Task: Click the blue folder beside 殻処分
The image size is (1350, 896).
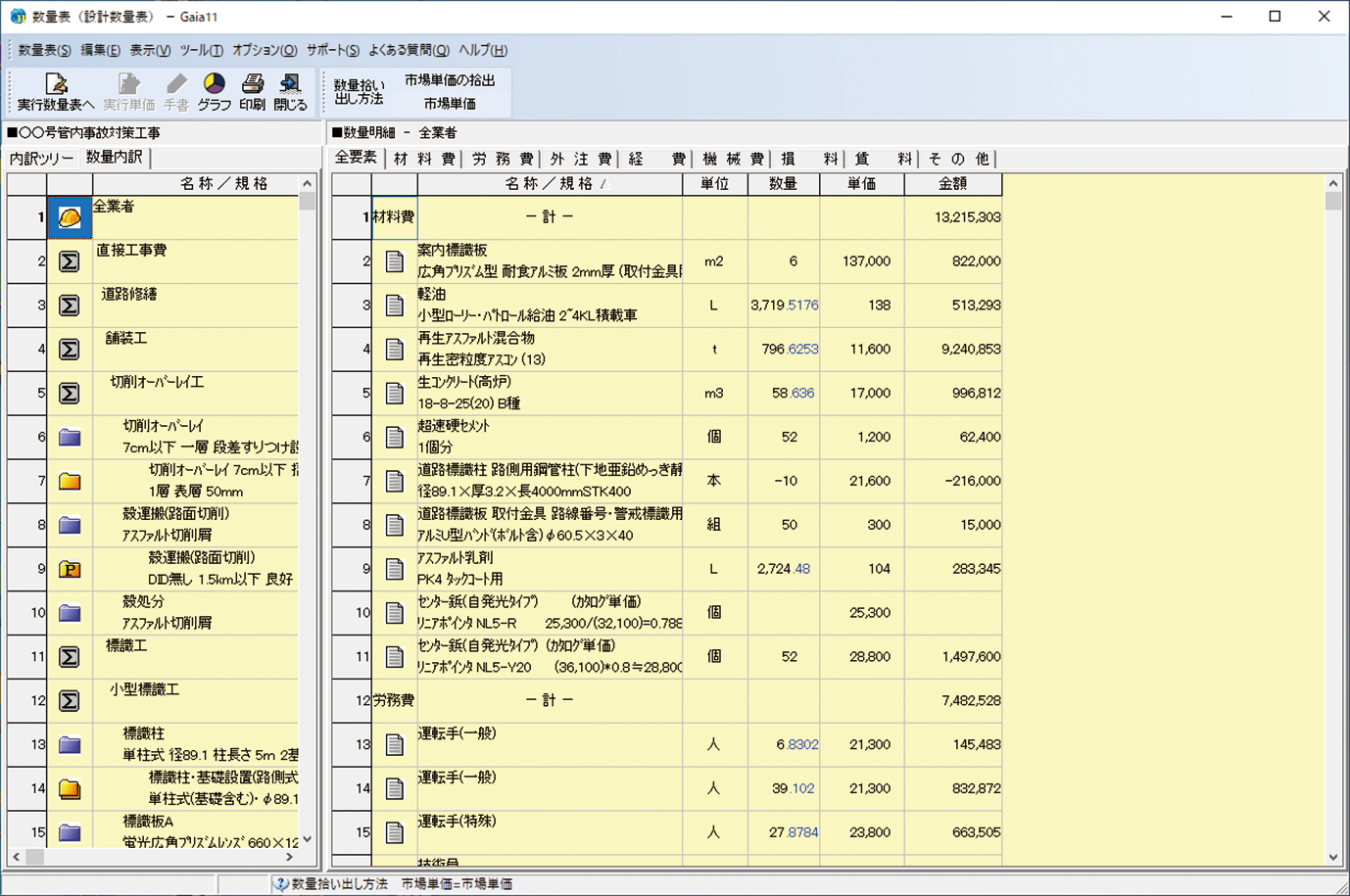Action: 70,613
